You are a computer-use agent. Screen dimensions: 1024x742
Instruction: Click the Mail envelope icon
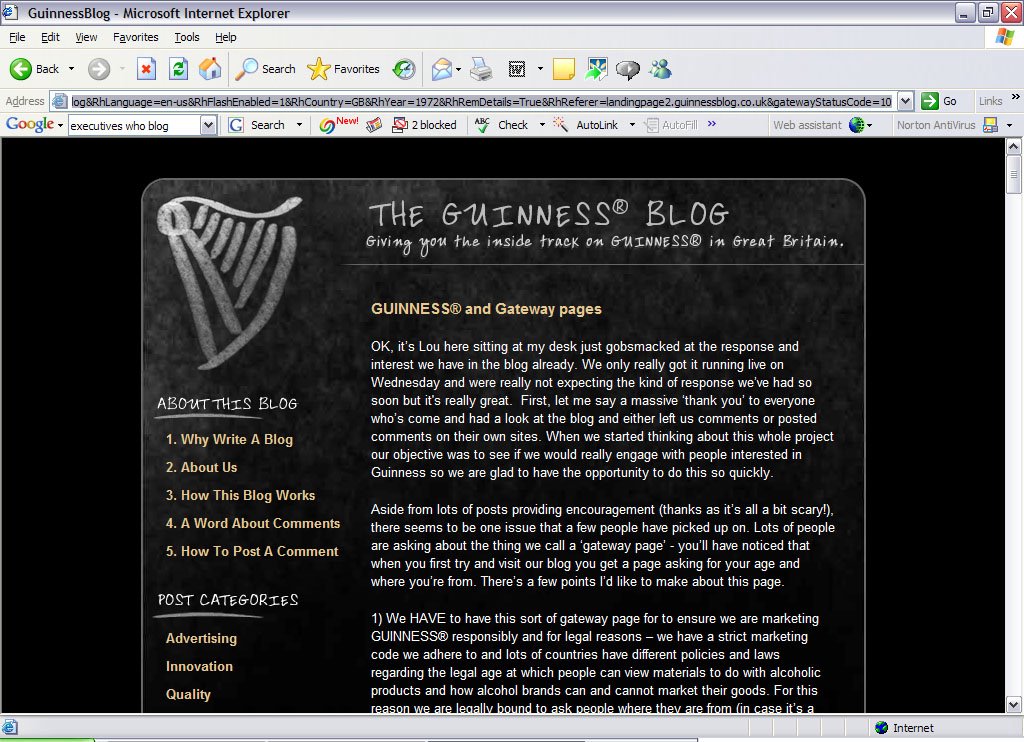(442, 69)
